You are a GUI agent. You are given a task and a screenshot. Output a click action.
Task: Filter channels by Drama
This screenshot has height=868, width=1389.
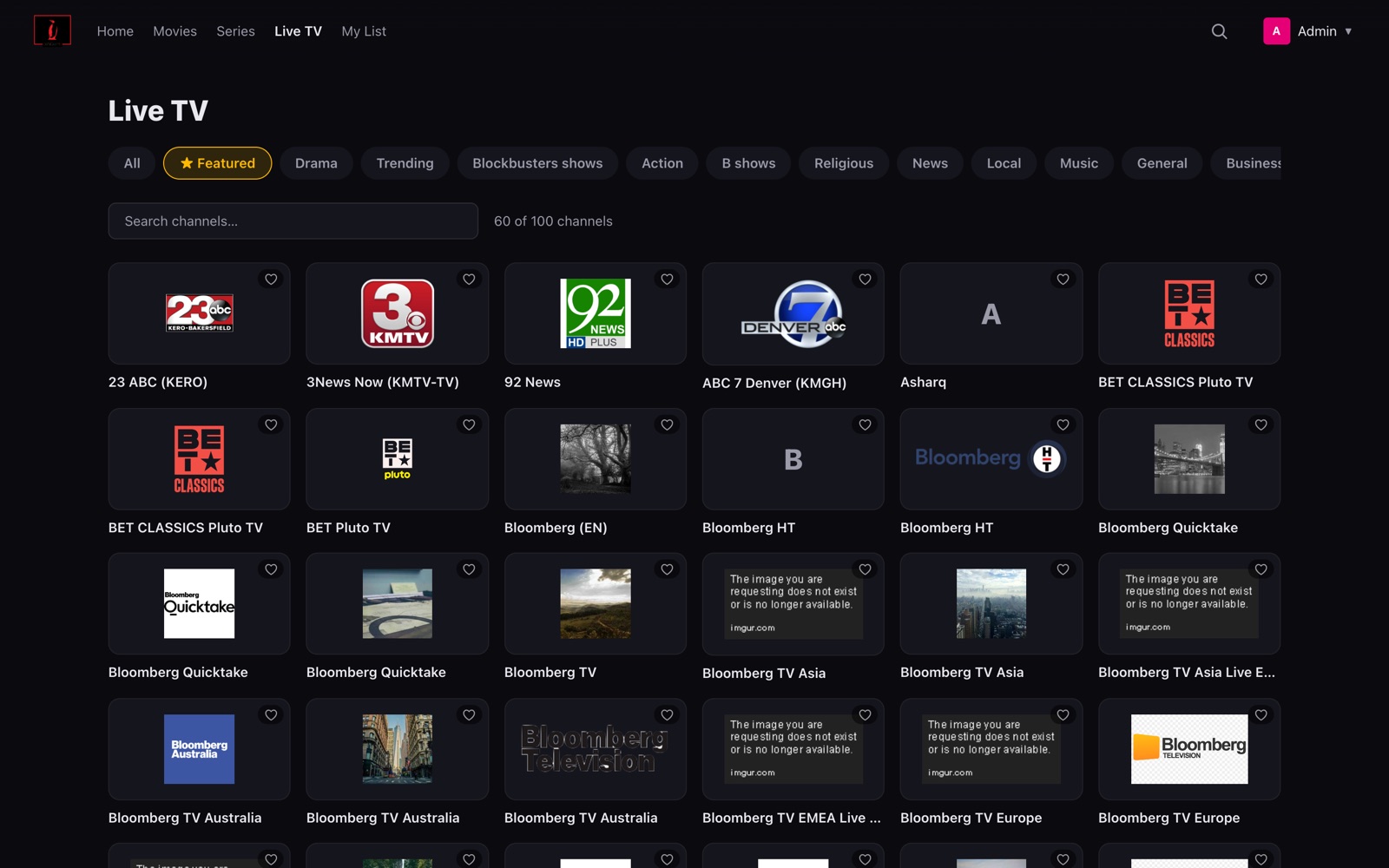click(316, 163)
